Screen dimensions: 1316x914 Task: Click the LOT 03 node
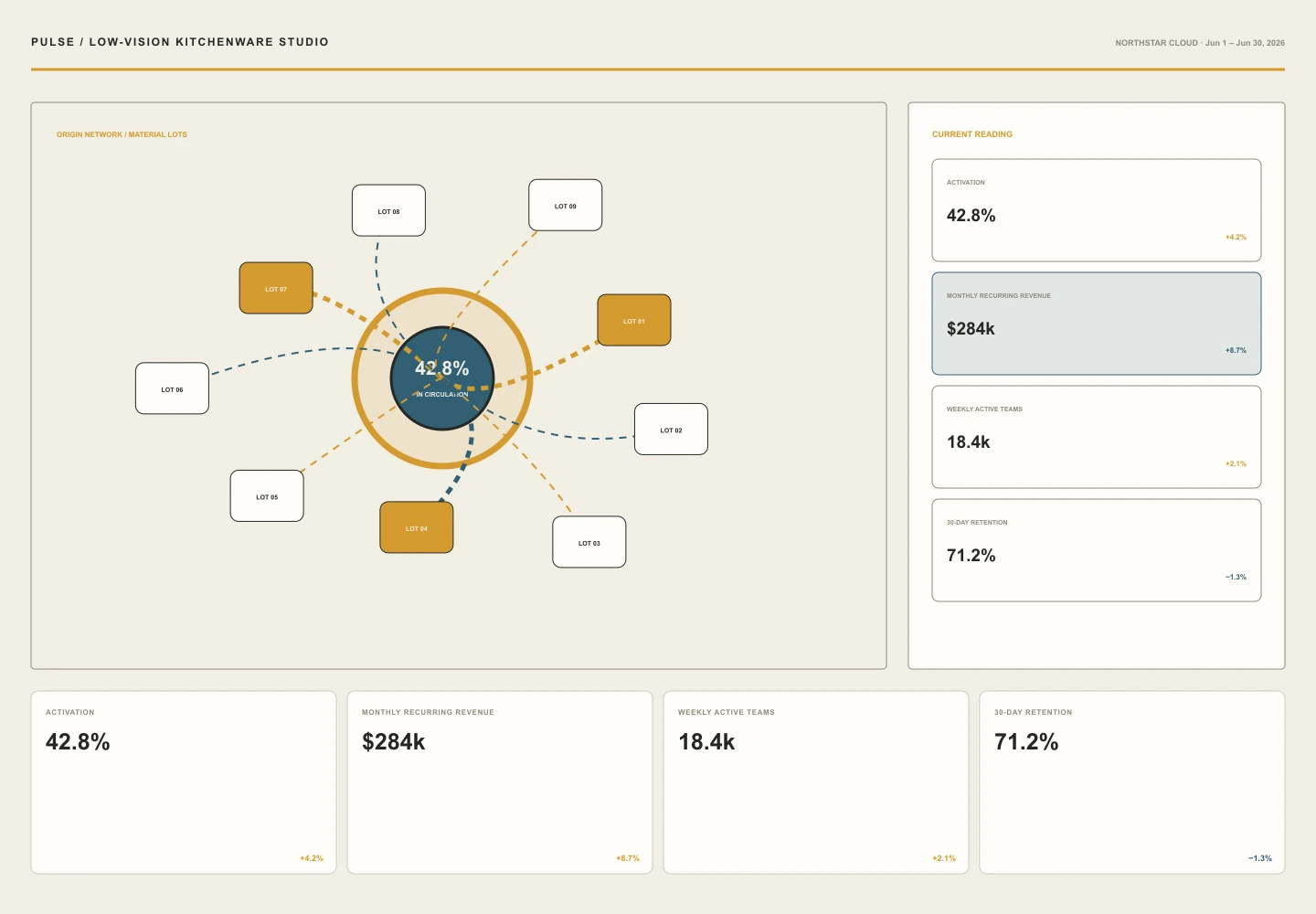point(589,542)
